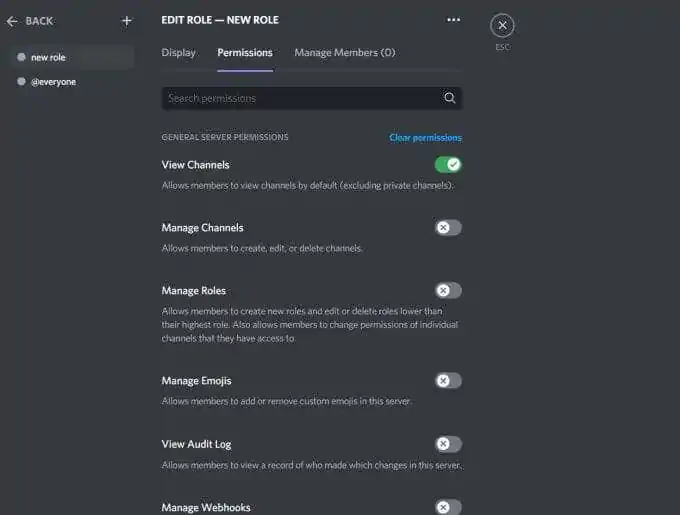Viewport: 680px width, 515px height.
Task: Click the 'Manage Roles' permission title
Action: point(194,290)
